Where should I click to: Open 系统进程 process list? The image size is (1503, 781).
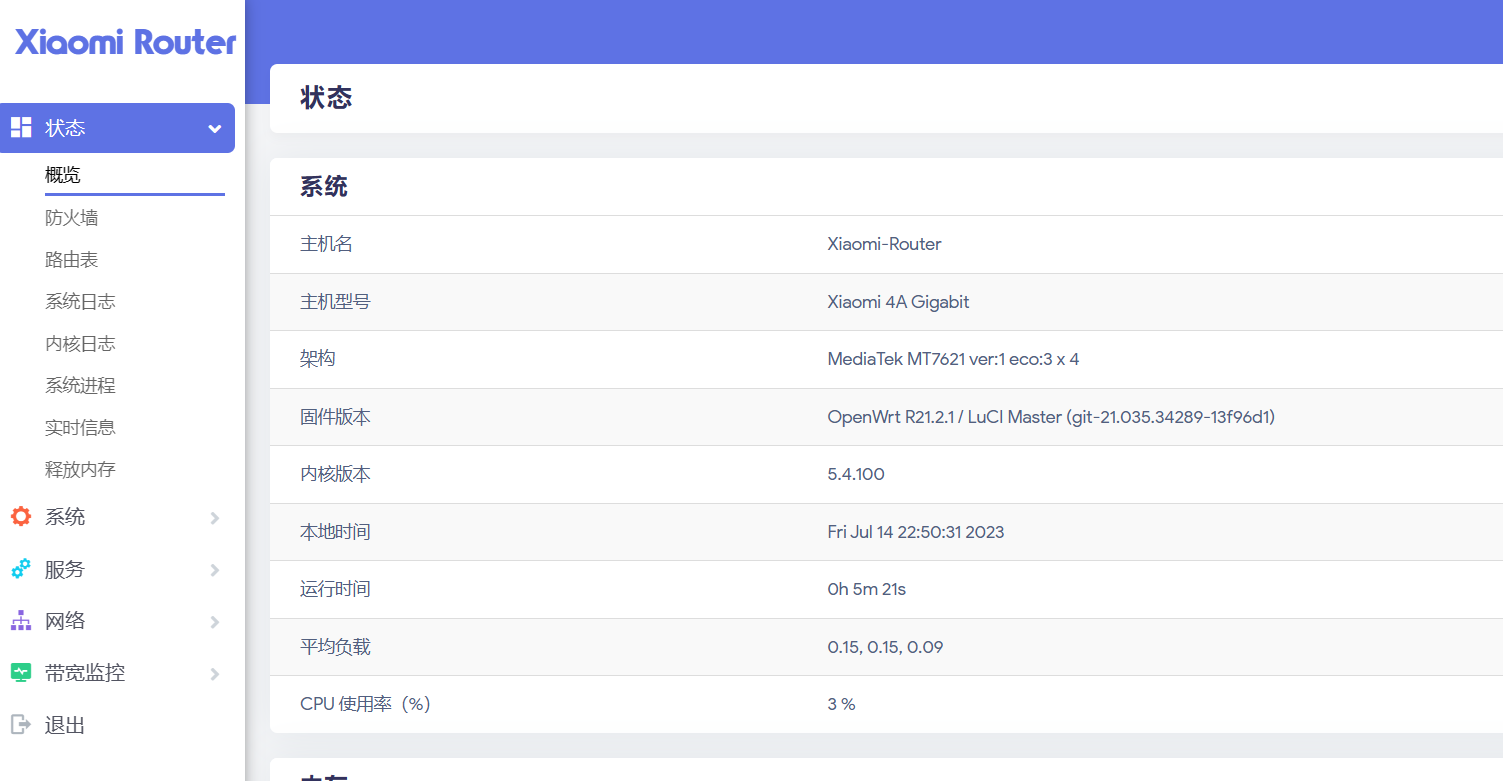[x=80, y=386]
